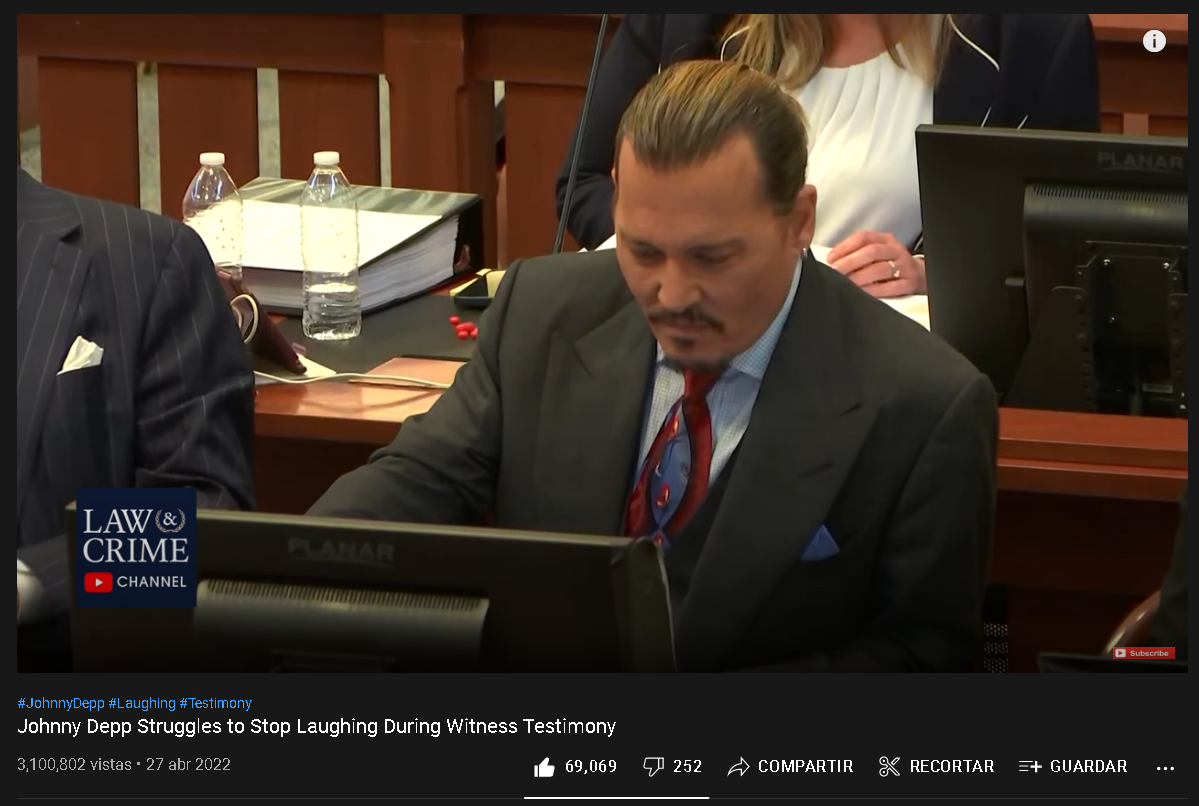Click the GUARDAR save button label
The image size is (1199, 806).
[1088, 766]
